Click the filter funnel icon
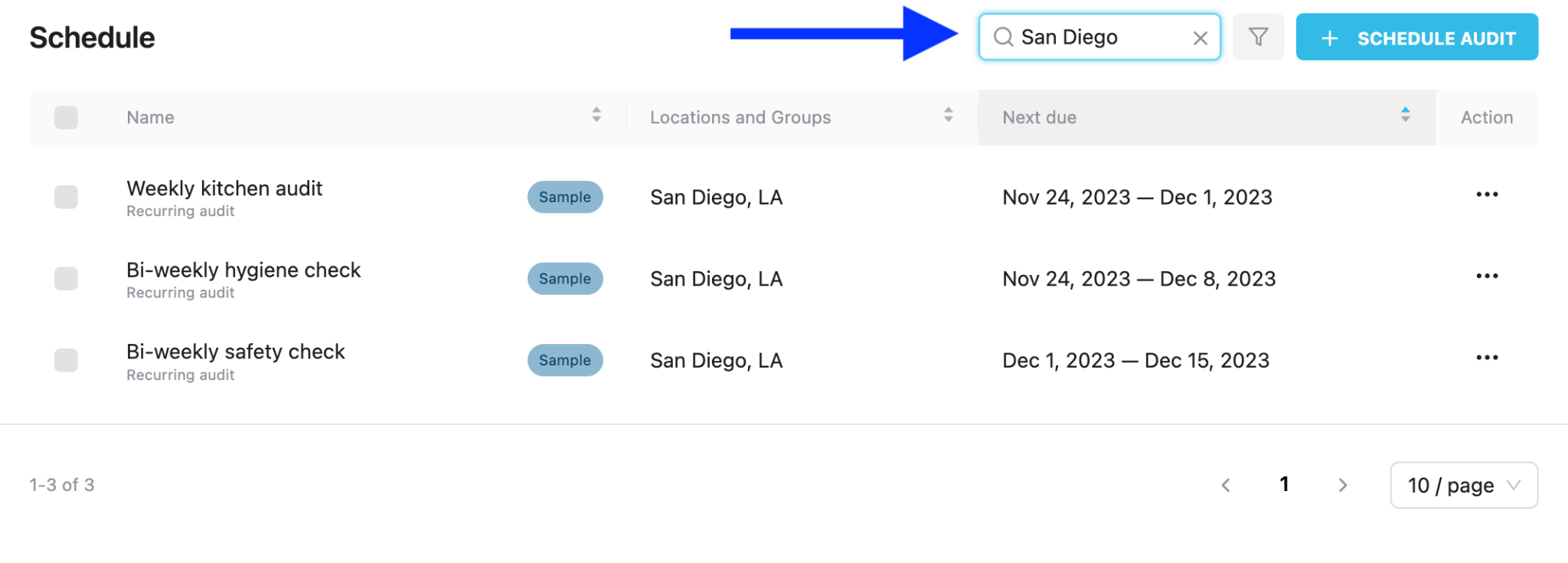1568x563 pixels. click(x=1258, y=37)
